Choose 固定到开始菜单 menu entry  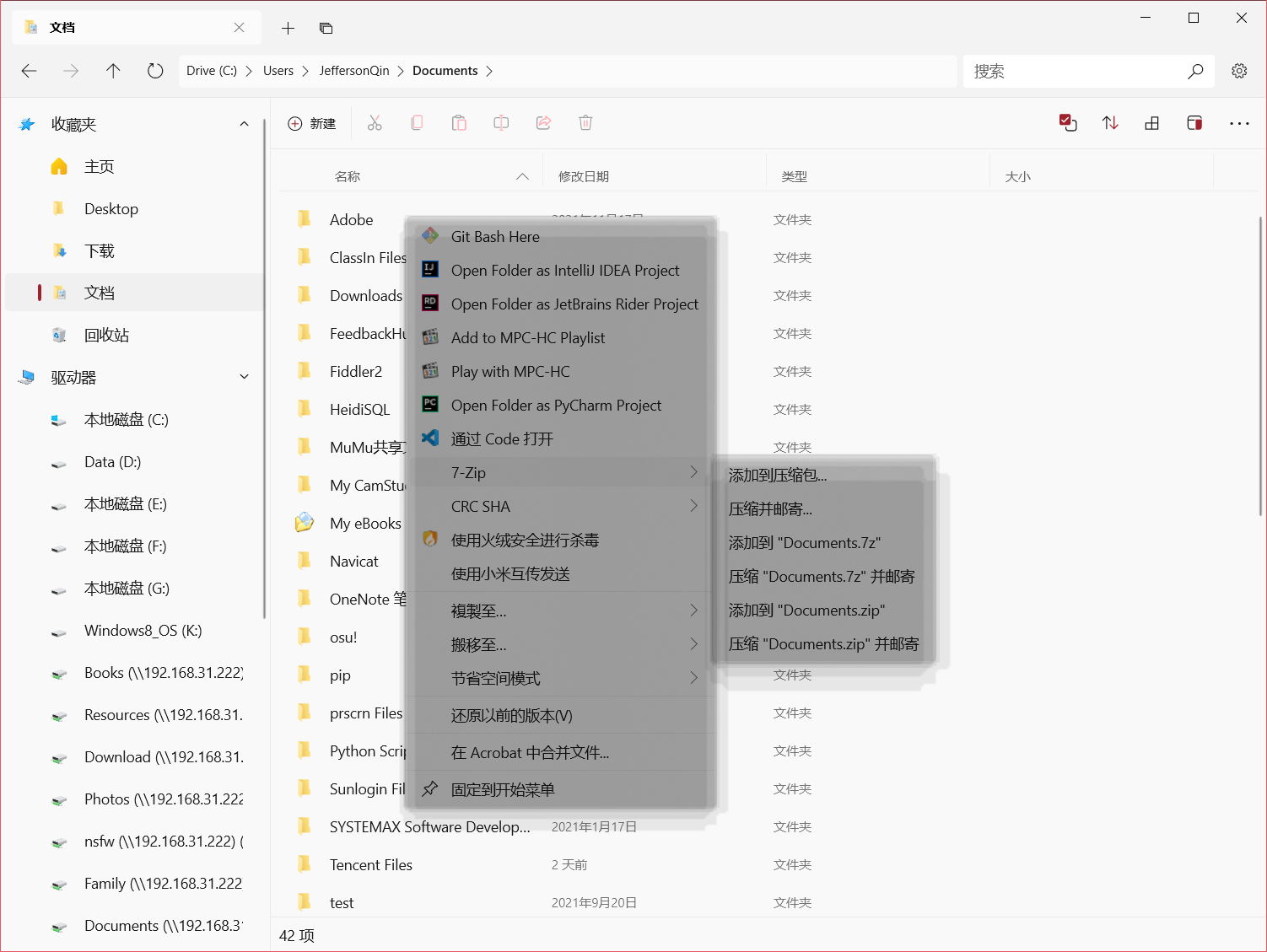click(x=560, y=790)
